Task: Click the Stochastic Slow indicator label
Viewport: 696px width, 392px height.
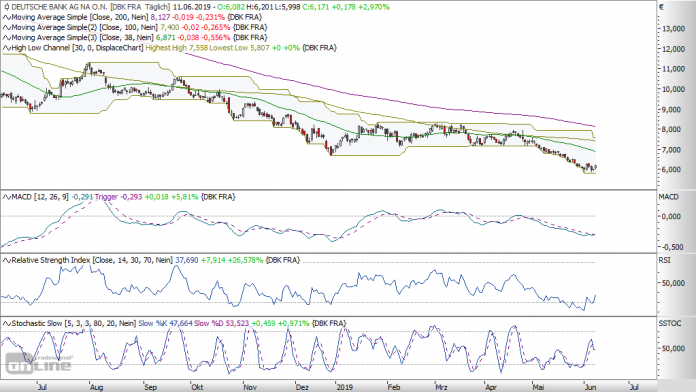Action: (x=74, y=324)
